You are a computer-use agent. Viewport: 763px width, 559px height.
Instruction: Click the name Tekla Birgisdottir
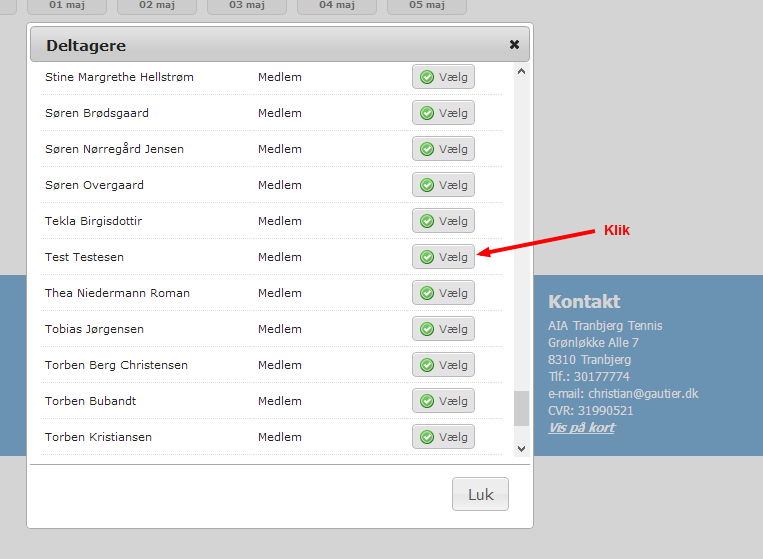point(93,221)
